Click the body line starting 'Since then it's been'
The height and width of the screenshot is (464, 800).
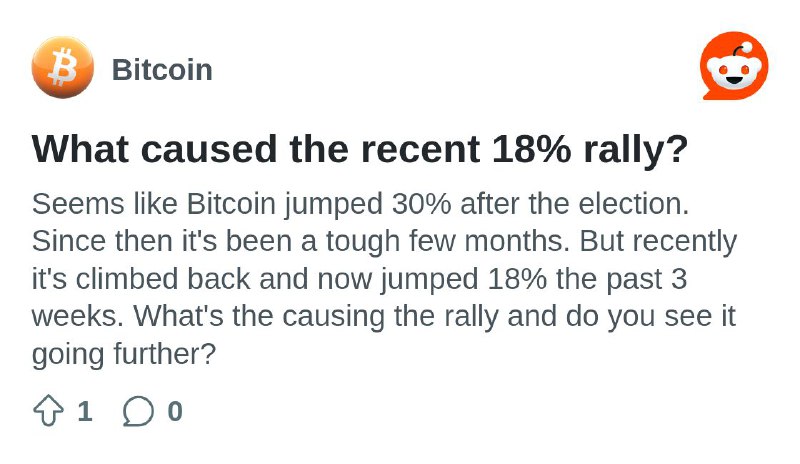click(x=384, y=242)
